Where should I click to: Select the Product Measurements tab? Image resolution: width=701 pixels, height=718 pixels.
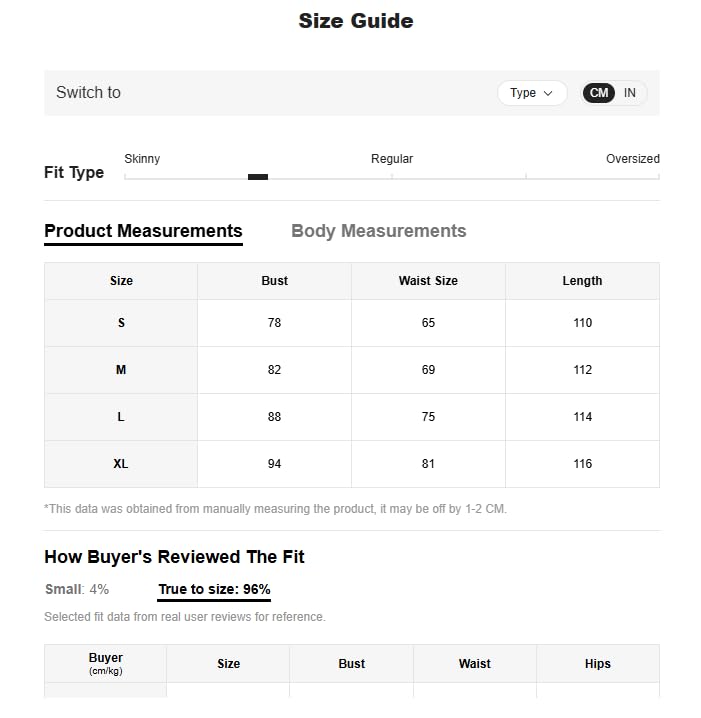143,231
